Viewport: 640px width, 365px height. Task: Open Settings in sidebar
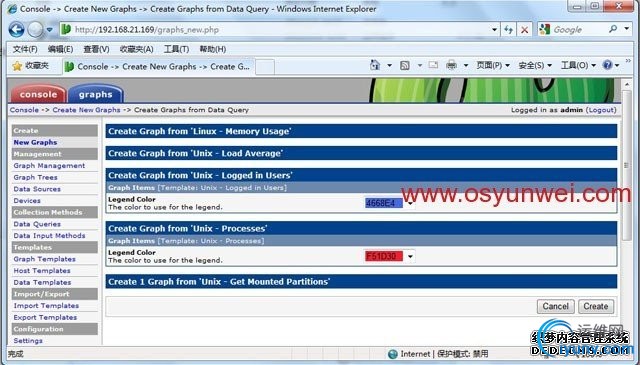28,341
